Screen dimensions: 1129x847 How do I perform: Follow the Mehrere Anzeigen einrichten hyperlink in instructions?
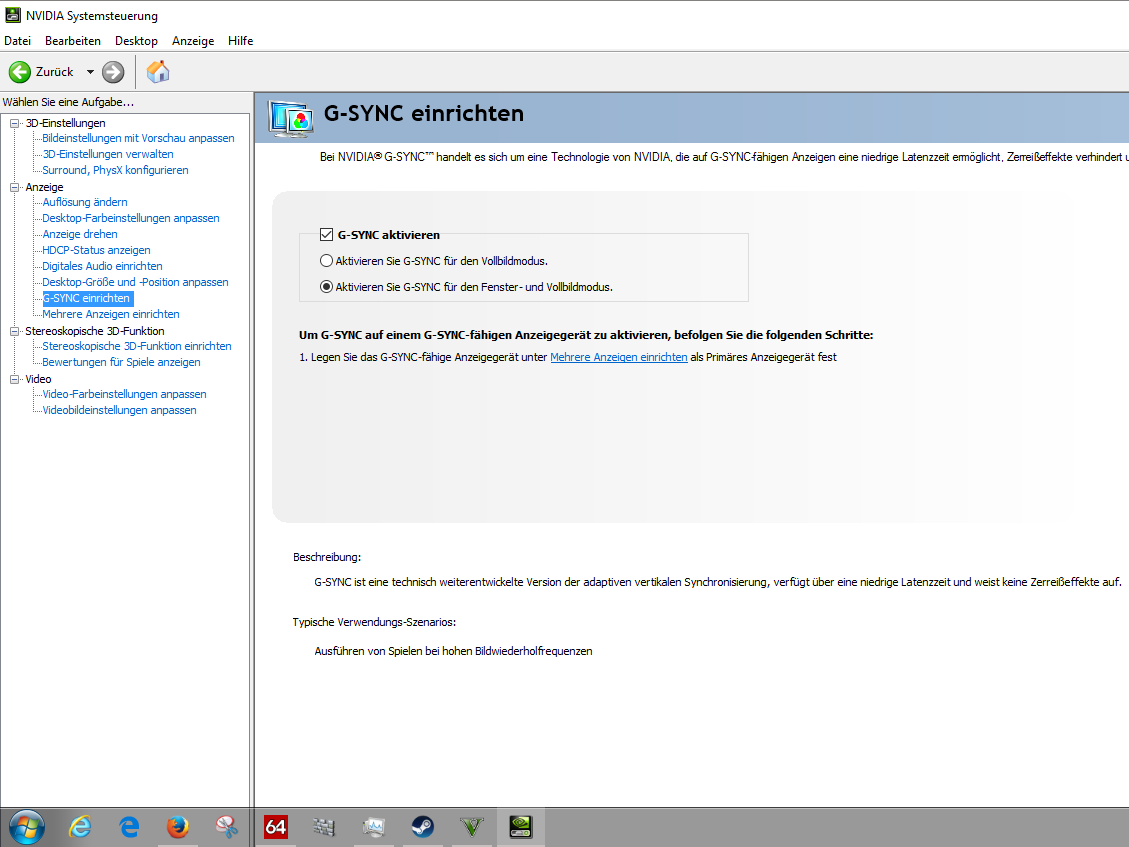pos(619,357)
